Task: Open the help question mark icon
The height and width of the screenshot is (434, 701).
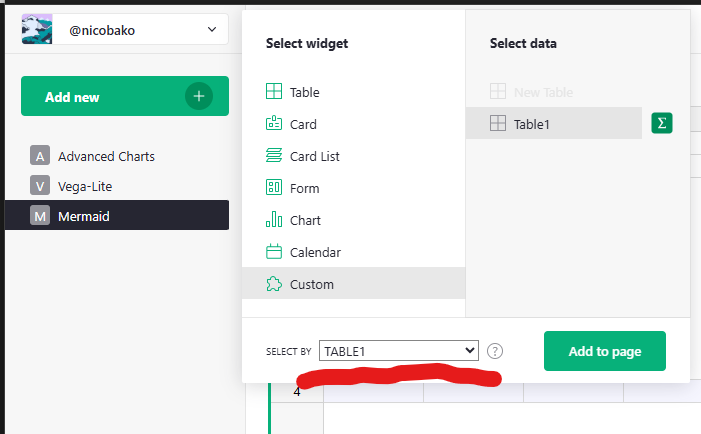Action: point(495,351)
